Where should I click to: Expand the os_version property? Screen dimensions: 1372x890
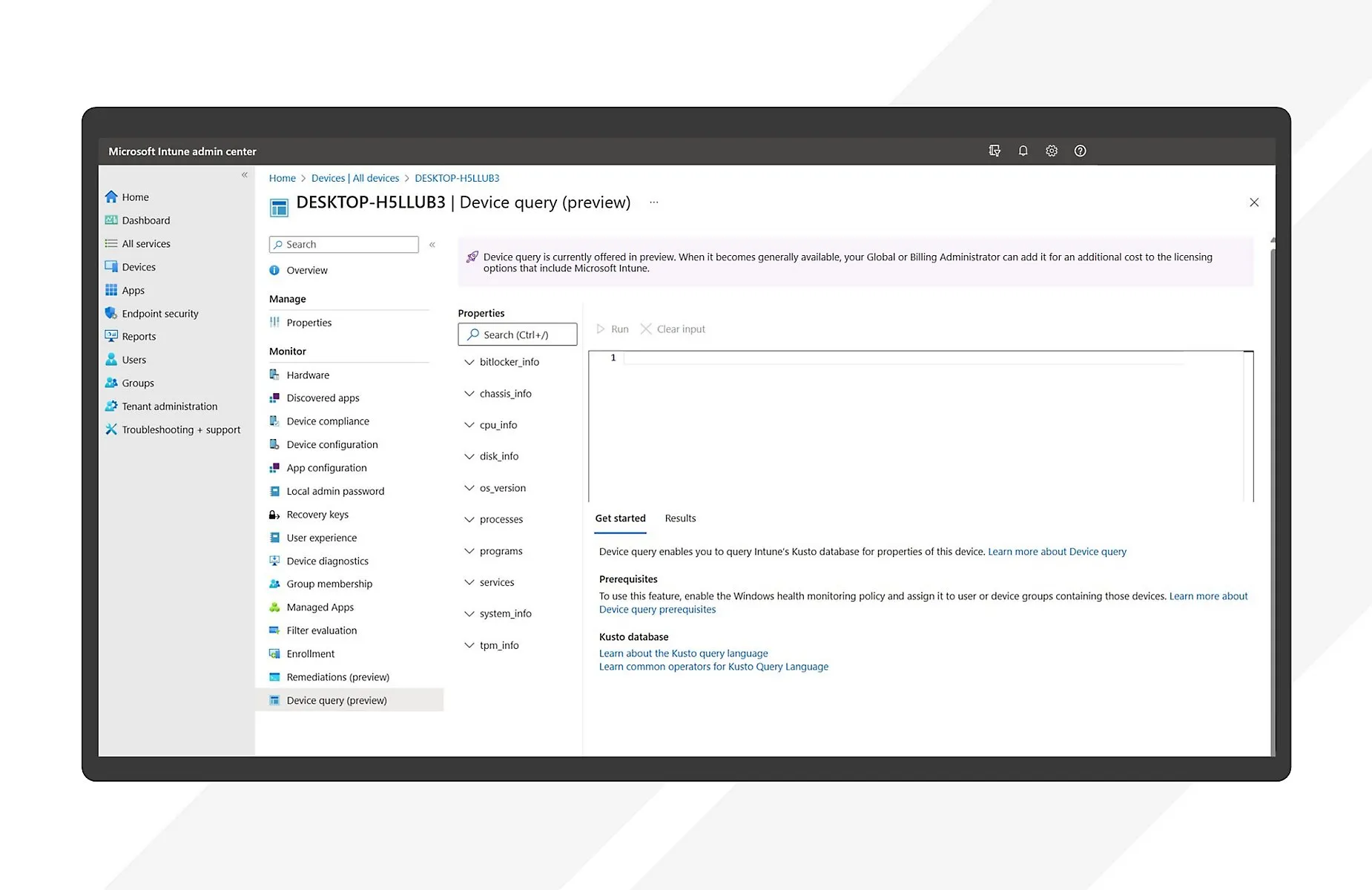[469, 488]
